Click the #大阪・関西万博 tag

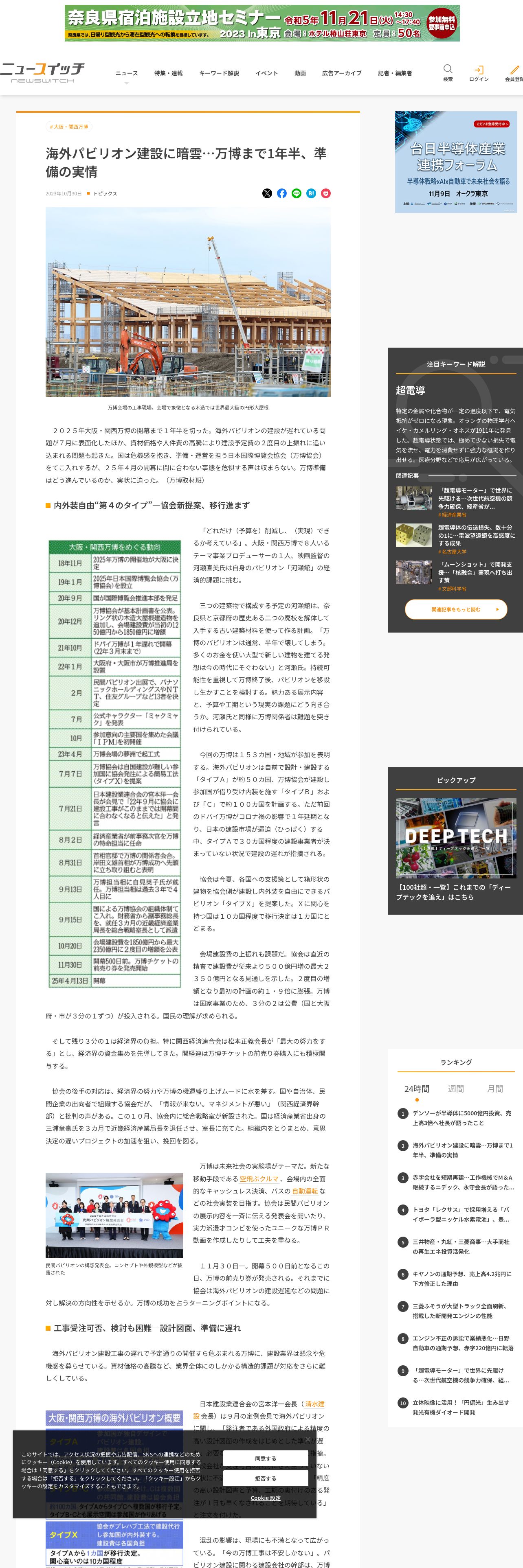tap(69, 127)
